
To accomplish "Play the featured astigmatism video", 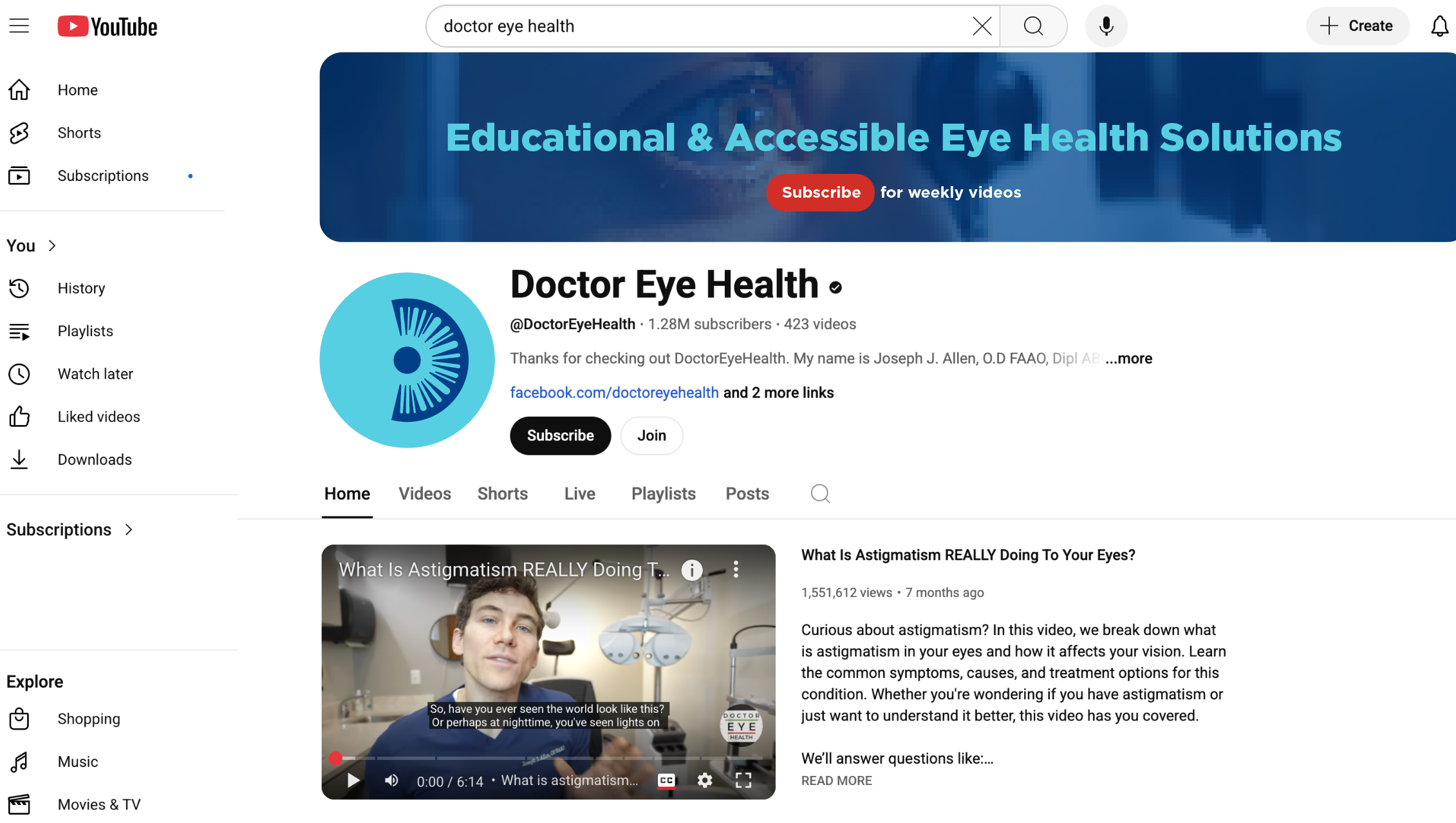I will (x=353, y=780).
